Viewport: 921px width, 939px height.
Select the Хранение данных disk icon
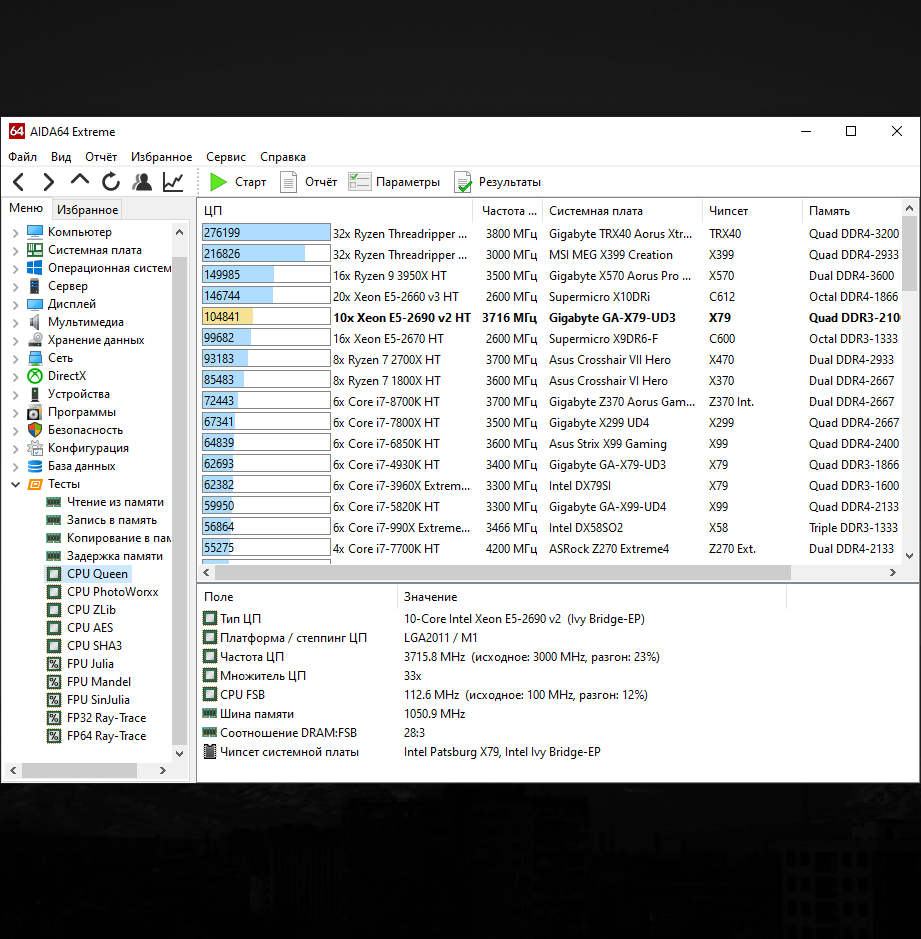[35, 340]
